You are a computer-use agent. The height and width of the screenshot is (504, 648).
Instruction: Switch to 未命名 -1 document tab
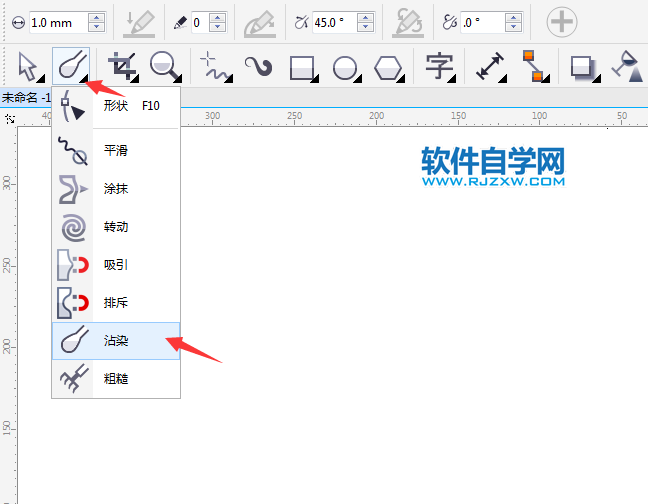(26, 98)
